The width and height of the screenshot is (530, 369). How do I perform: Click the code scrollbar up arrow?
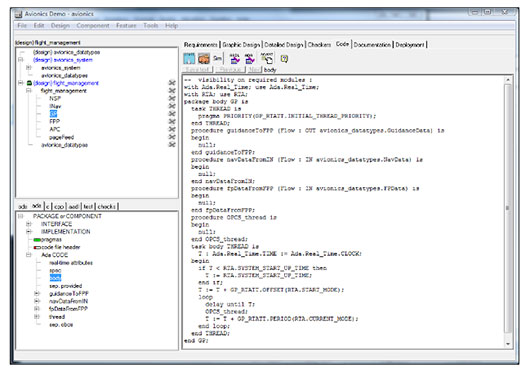[x=508, y=80]
